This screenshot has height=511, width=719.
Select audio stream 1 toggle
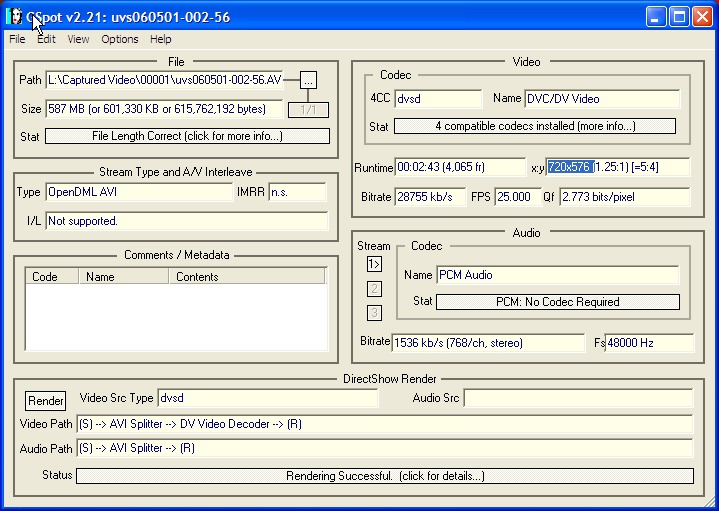click(374, 264)
